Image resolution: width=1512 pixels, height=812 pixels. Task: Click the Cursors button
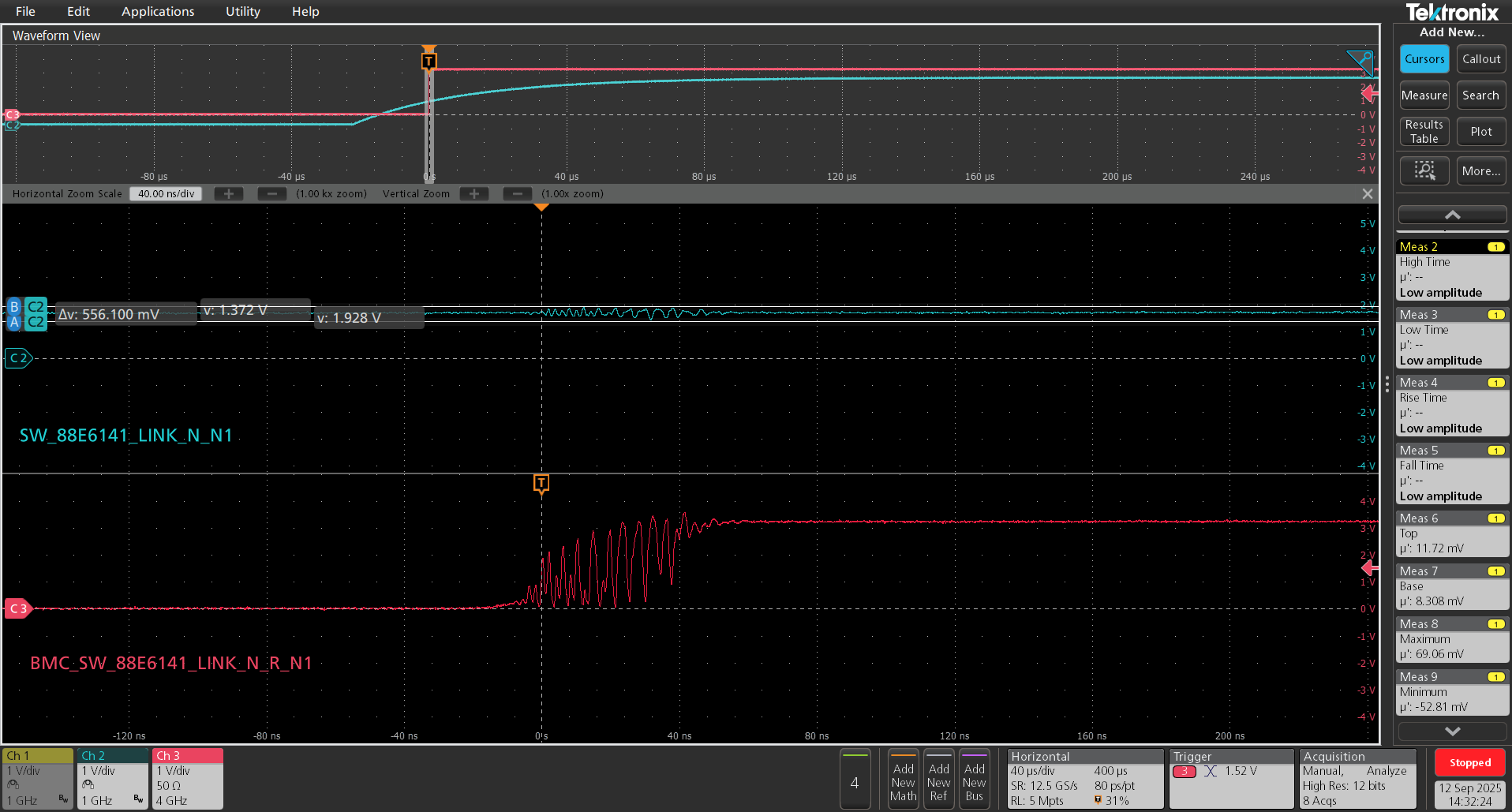coord(1424,59)
